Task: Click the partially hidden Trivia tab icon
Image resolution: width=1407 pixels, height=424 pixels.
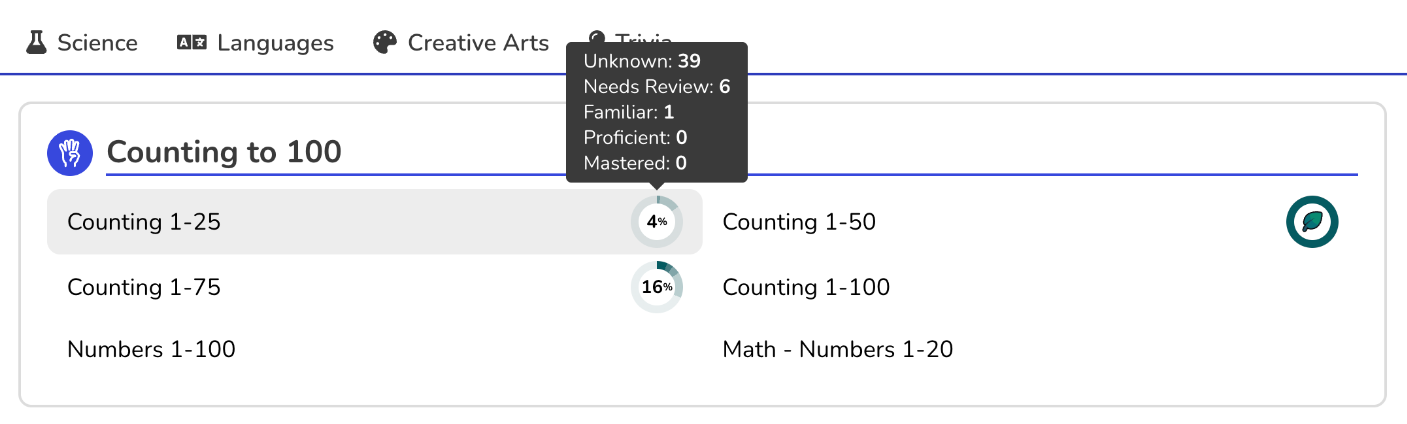Action: pyautogui.click(x=597, y=38)
